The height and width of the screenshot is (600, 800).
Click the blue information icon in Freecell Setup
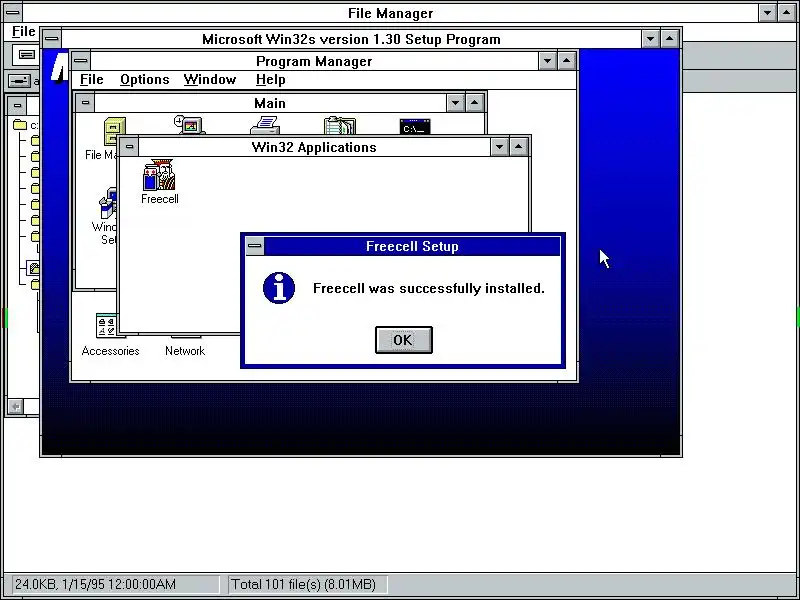[x=279, y=288]
